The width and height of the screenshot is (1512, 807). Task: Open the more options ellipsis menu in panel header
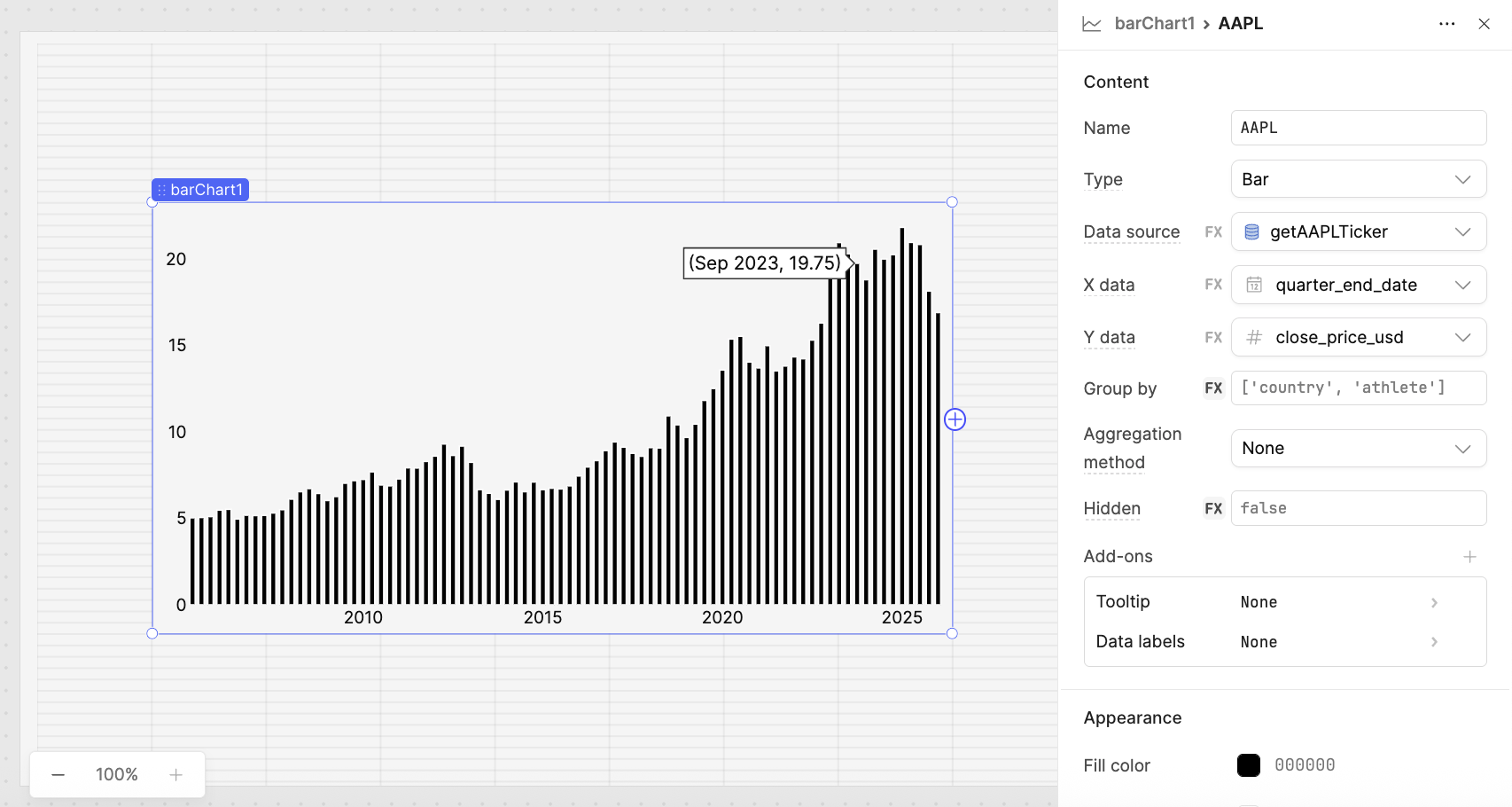[x=1446, y=24]
